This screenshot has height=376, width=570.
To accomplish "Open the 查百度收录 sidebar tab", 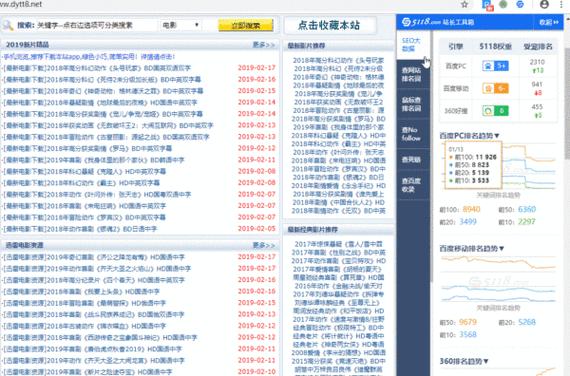I will coord(412,185).
